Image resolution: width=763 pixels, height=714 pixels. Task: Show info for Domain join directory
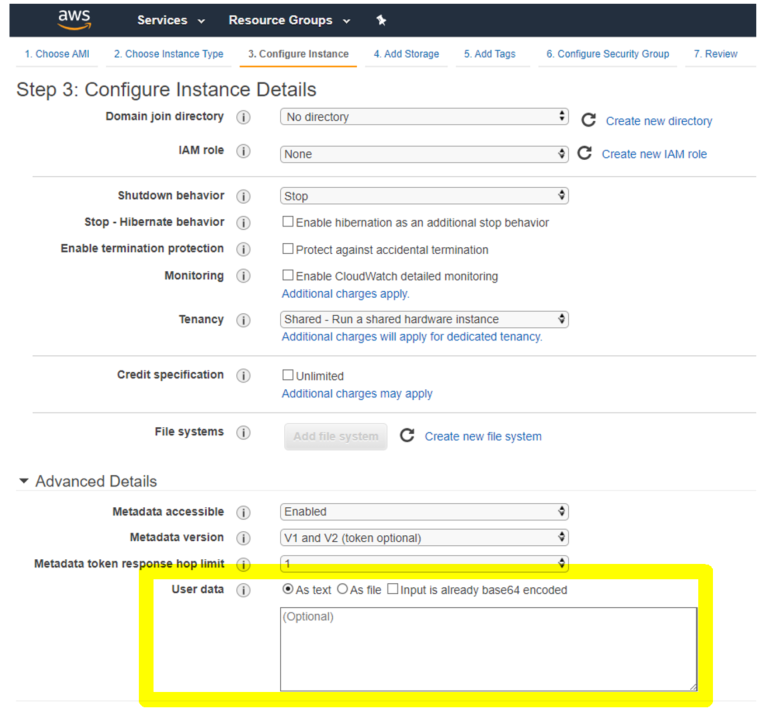(243, 117)
